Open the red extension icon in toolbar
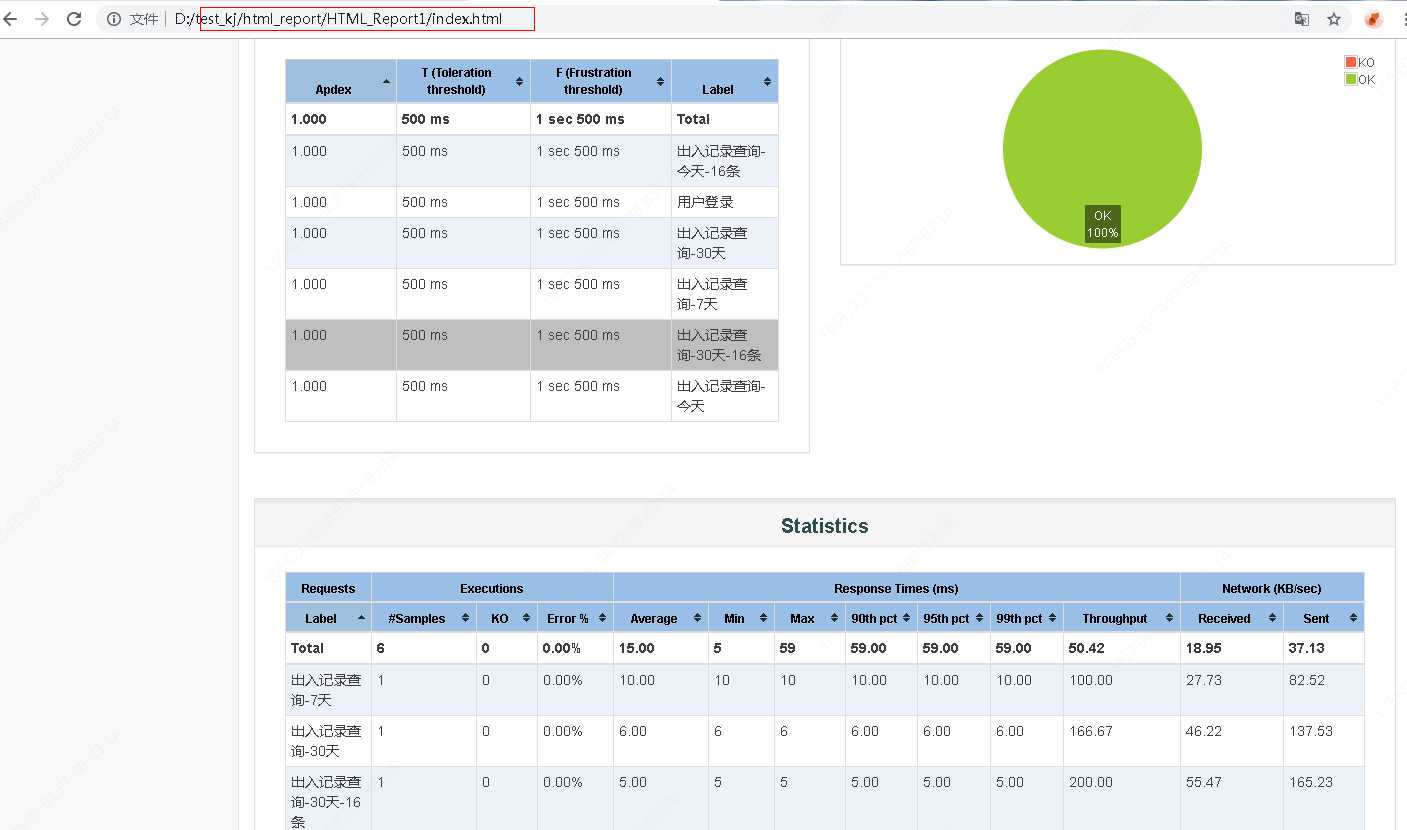Viewport: 1407px width, 830px height. pyautogui.click(x=1374, y=19)
